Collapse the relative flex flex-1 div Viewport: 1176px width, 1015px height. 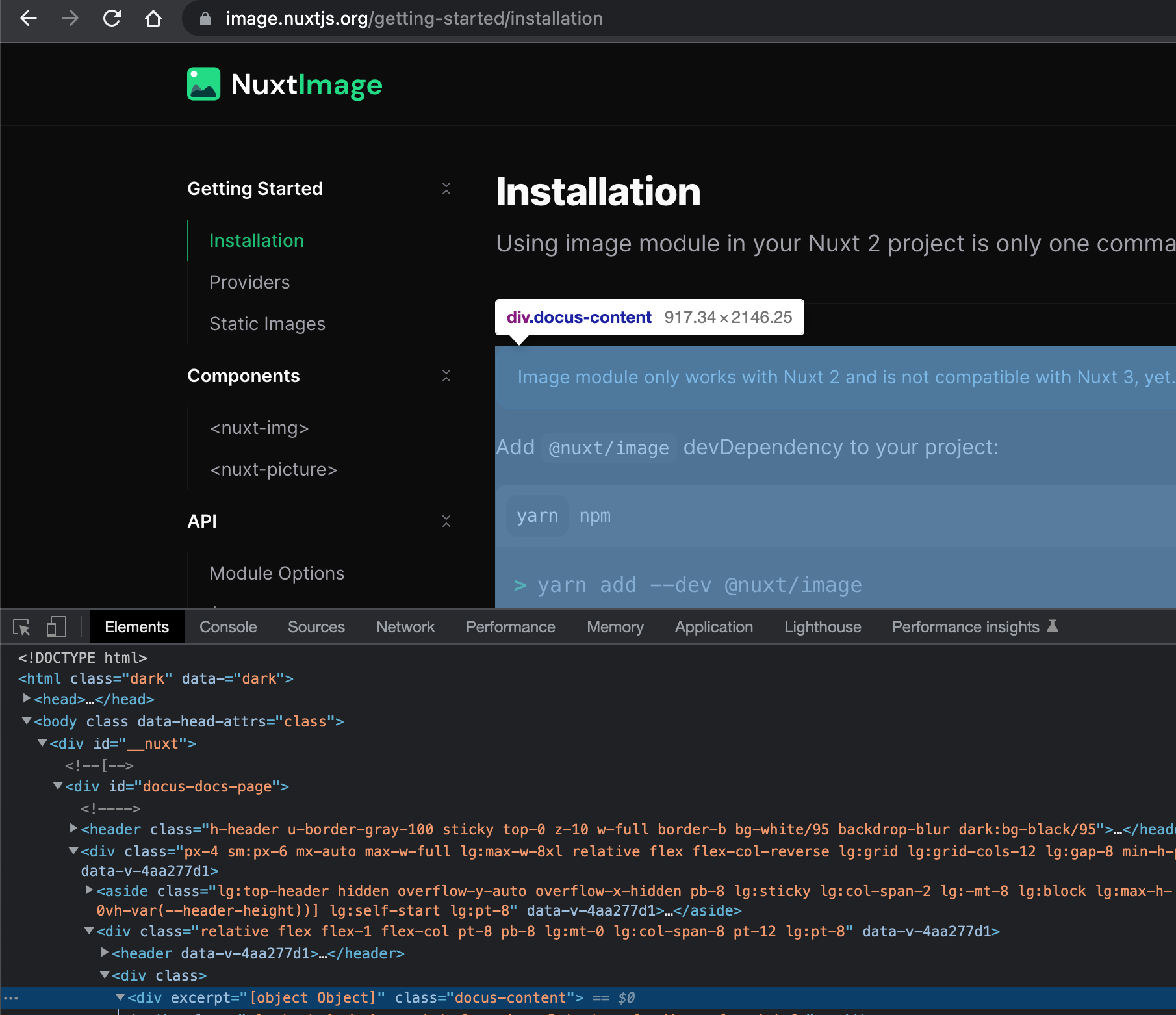click(89, 931)
